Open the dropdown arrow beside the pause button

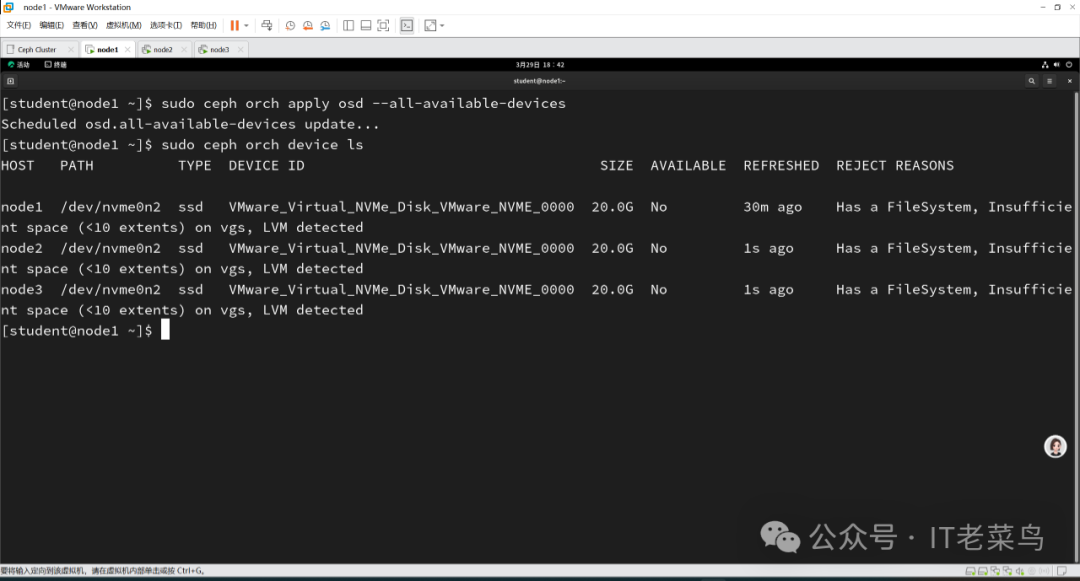pyautogui.click(x=246, y=25)
